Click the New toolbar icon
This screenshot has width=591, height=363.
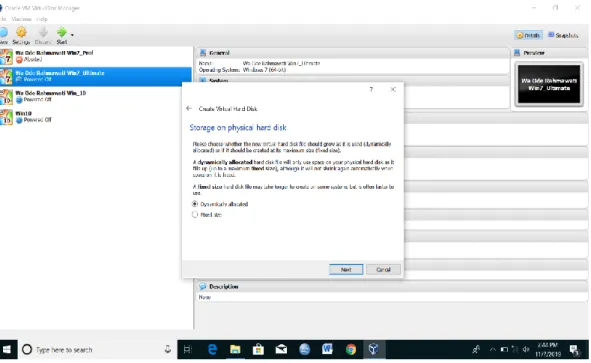click(x=4, y=36)
